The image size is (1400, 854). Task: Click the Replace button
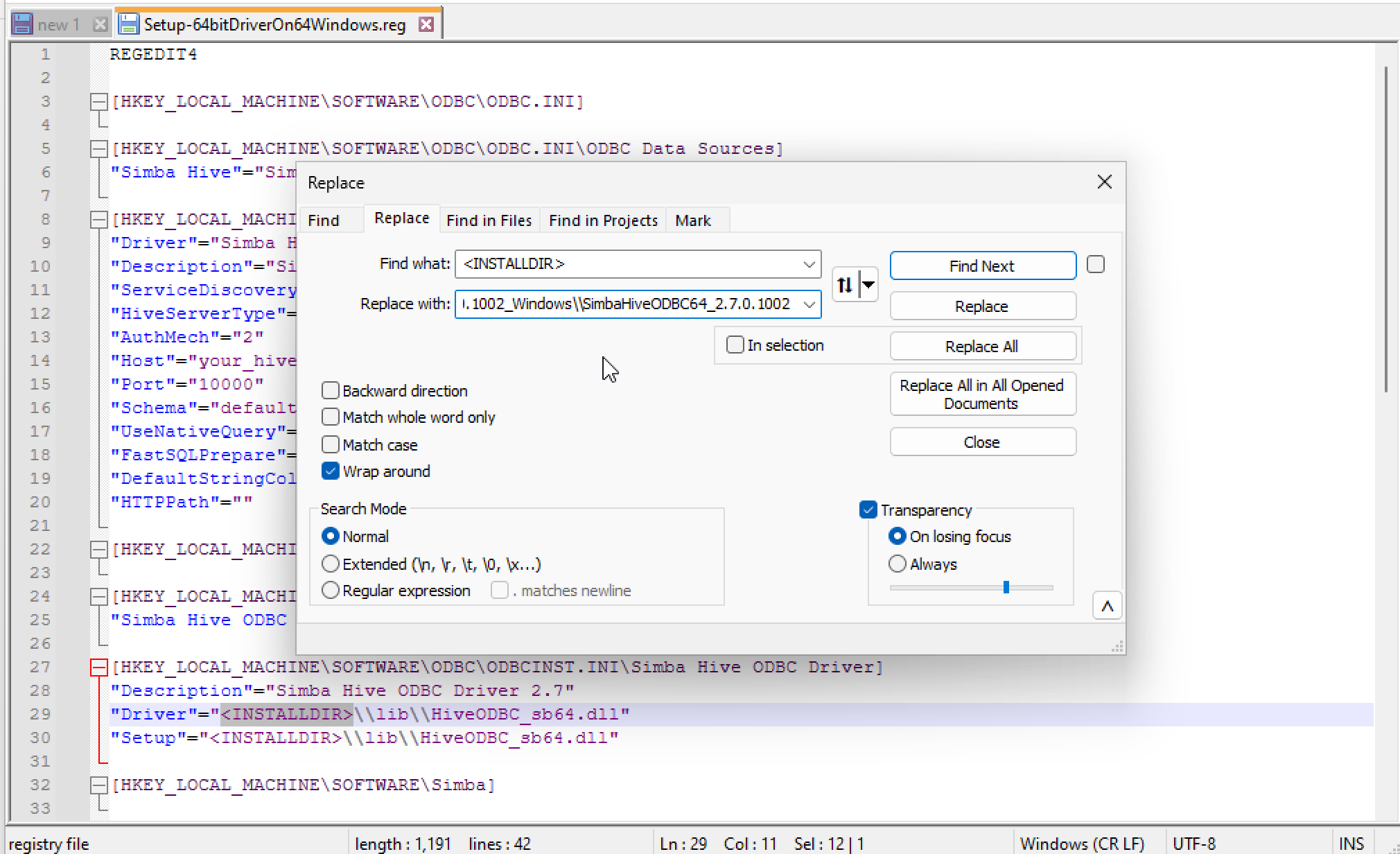(983, 306)
